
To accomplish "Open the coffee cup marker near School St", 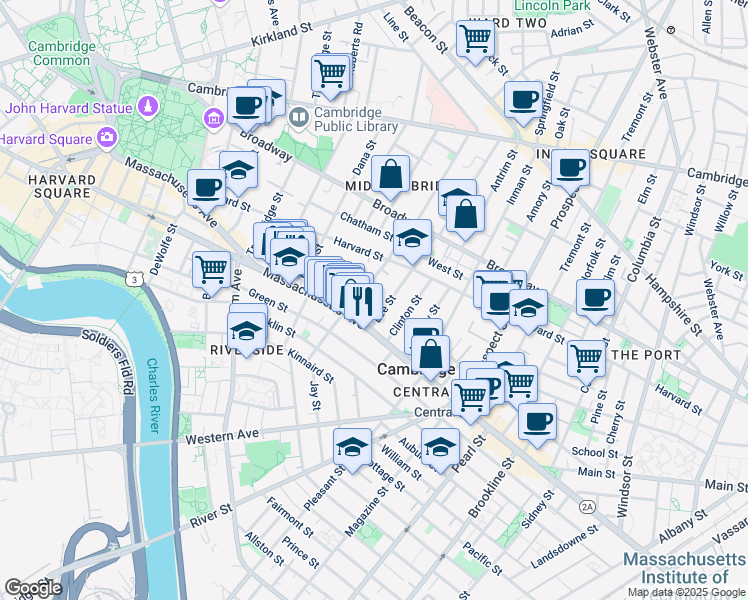I will click(537, 425).
